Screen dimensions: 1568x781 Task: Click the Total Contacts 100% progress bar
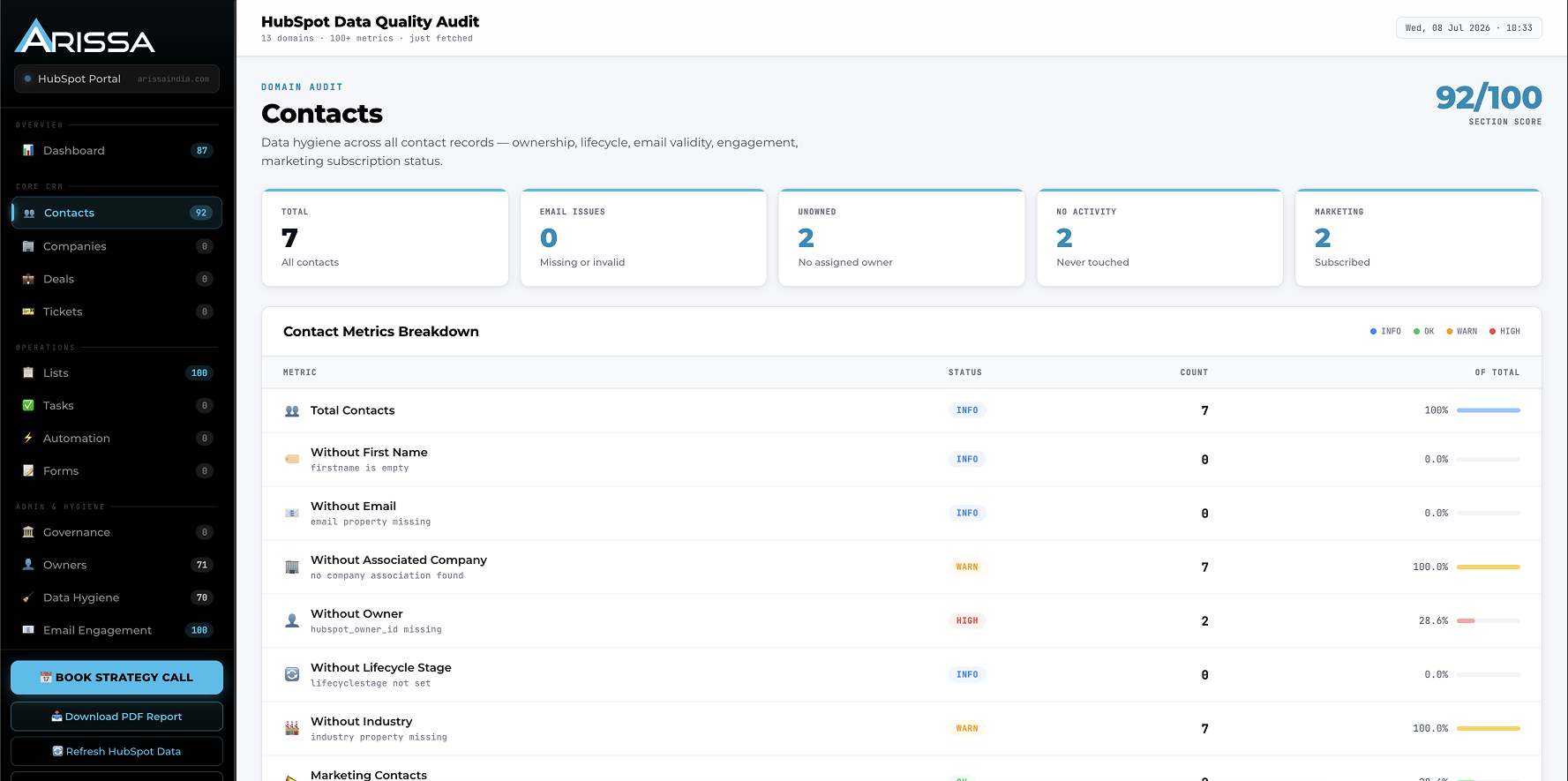point(1489,410)
